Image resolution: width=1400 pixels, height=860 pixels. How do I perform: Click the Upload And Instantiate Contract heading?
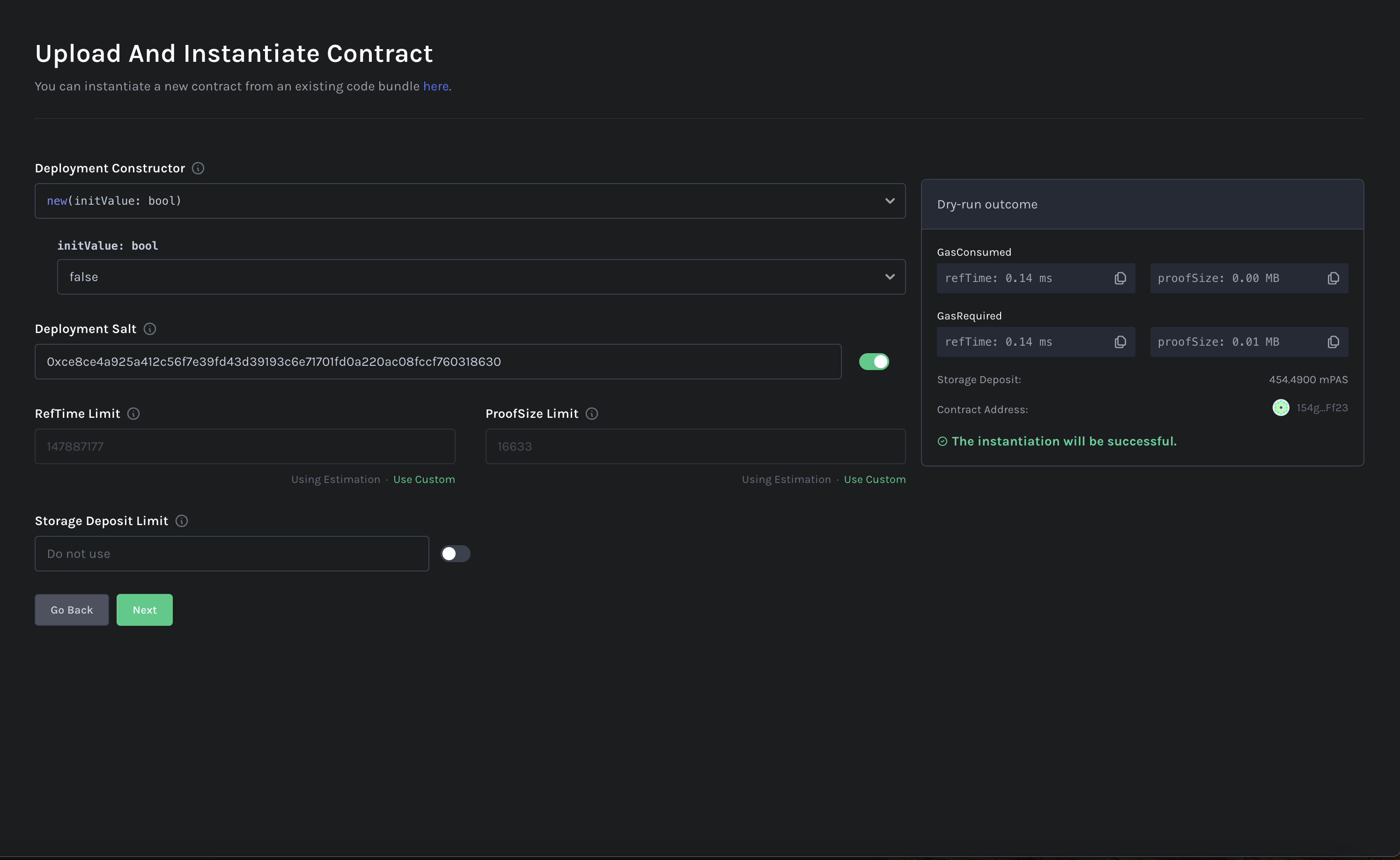point(234,53)
